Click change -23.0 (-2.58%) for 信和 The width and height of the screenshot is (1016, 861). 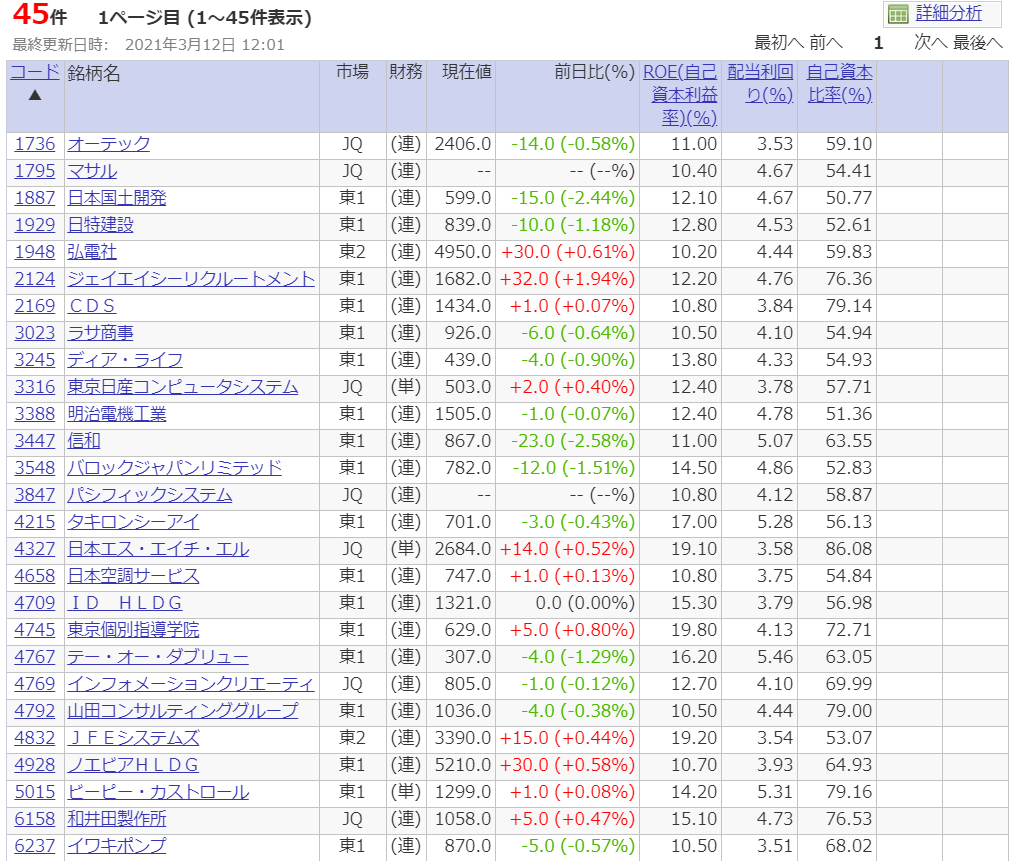pyautogui.click(x=573, y=441)
